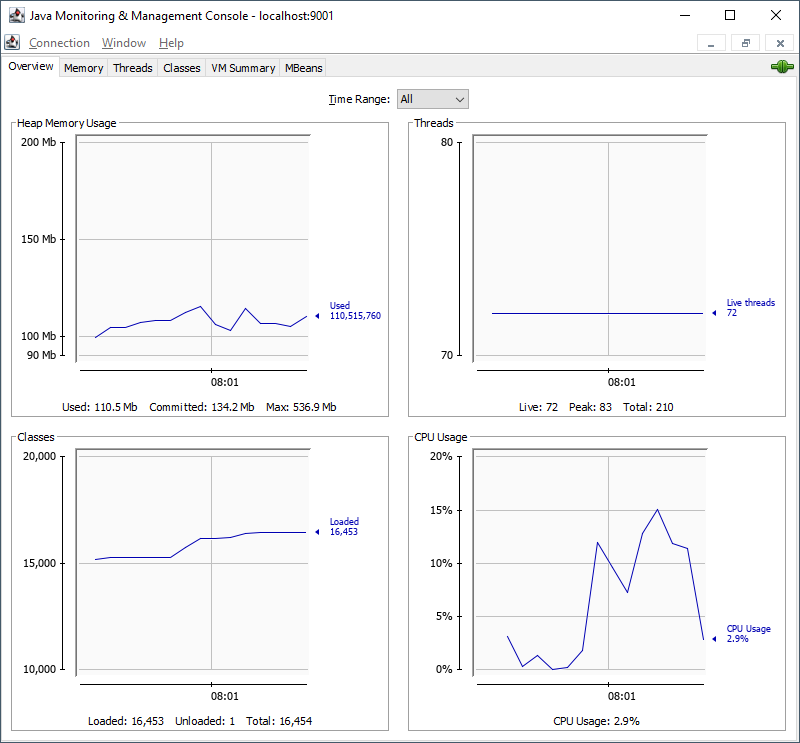Click the green connection status icon

[781, 67]
